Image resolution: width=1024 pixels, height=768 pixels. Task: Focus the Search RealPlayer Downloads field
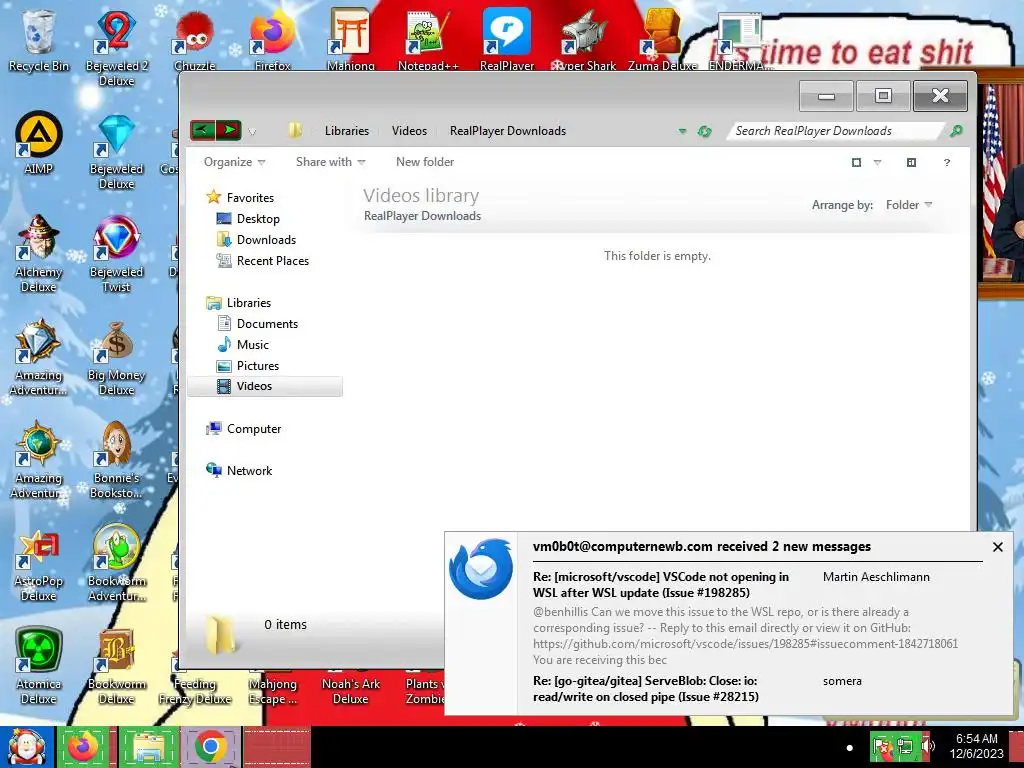click(837, 131)
